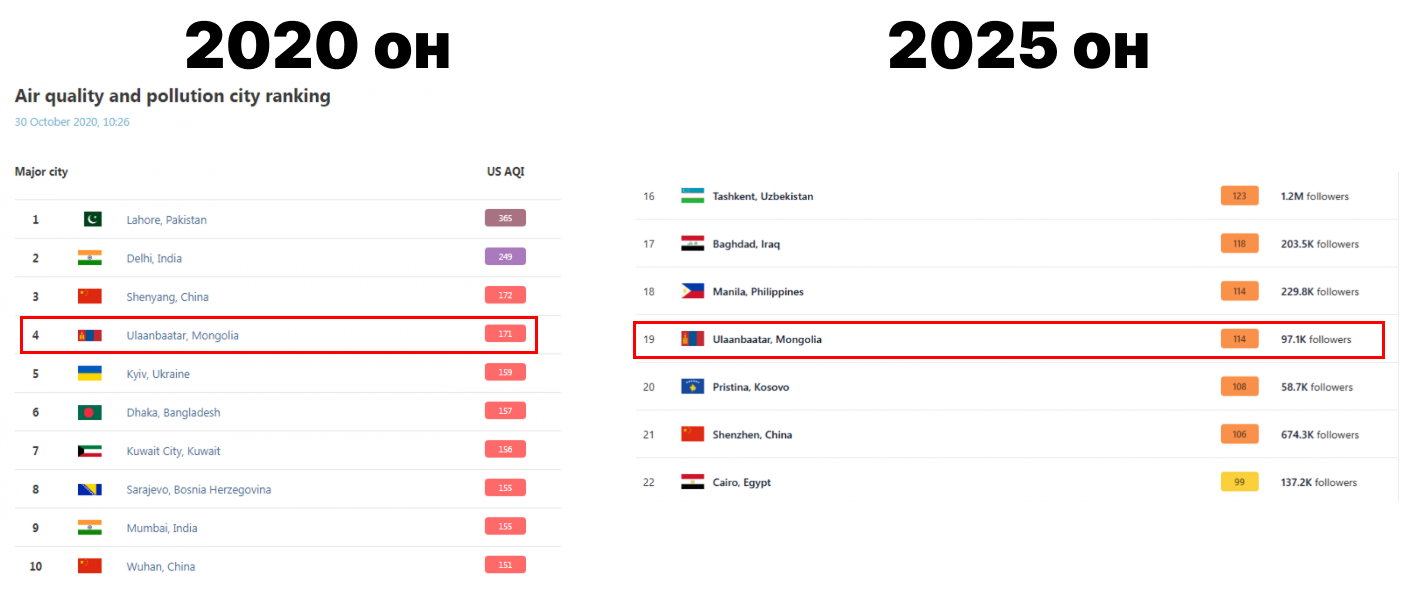Click the Uzbekistan flag beside Tashkent
This screenshot has height=600, width=1403.
[693, 196]
